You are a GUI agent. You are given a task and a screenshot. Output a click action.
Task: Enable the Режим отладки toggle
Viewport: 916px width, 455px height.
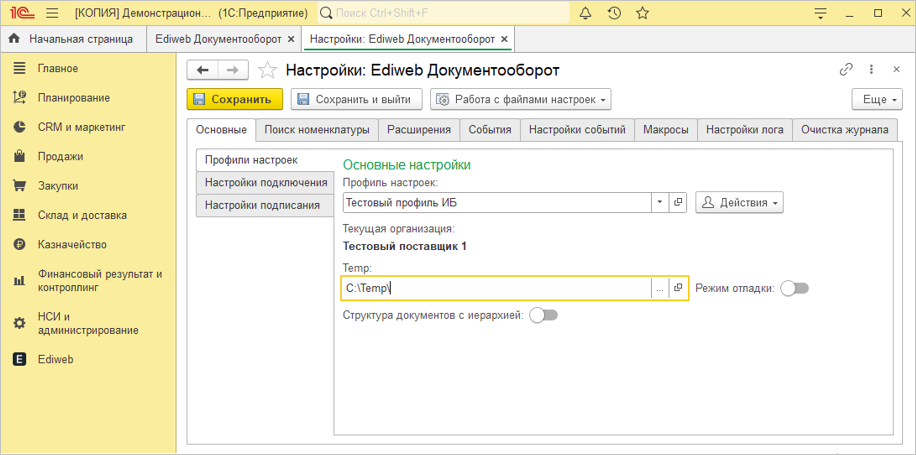[x=794, y=288]
